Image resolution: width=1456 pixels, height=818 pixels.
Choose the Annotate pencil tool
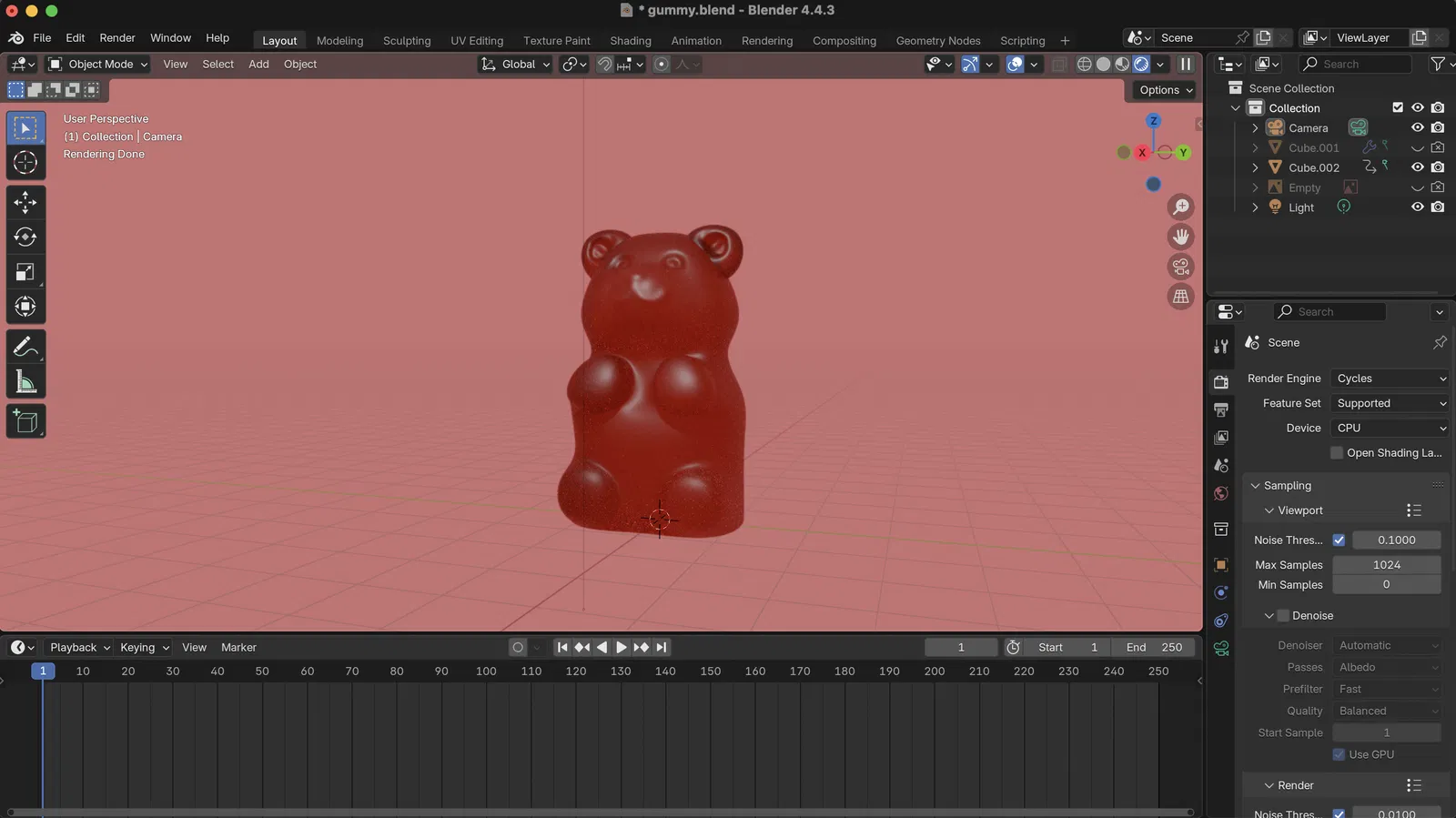25,347
